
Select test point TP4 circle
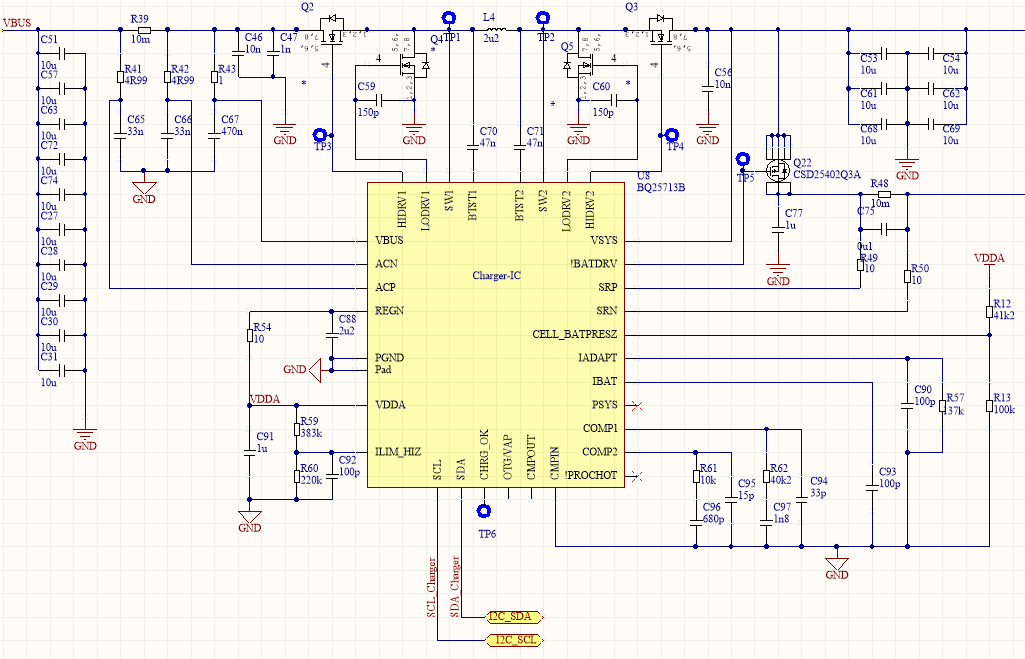coord(672,135)
